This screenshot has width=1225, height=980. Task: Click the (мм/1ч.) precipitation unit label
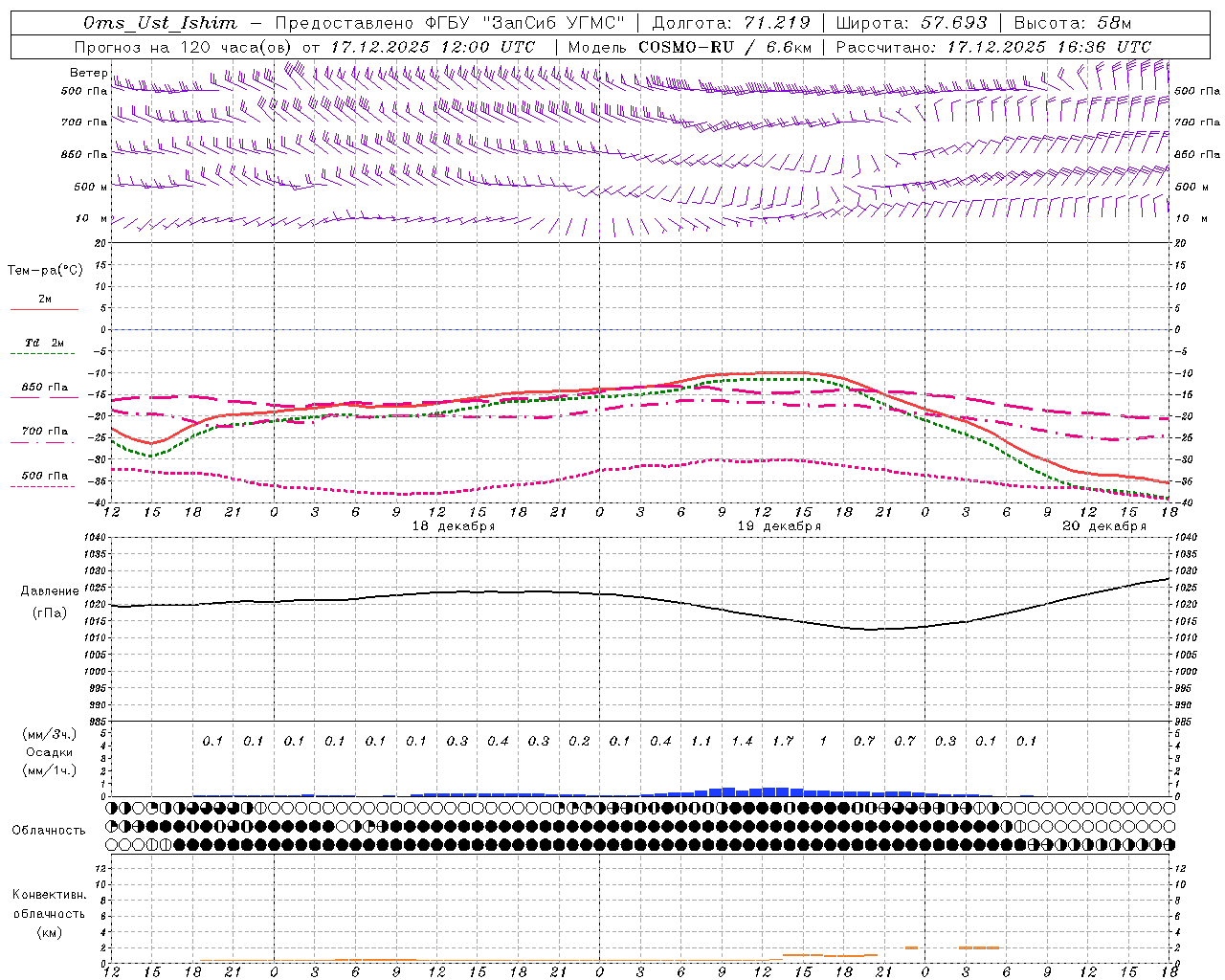pyautogui.click(x=50, y=770)
